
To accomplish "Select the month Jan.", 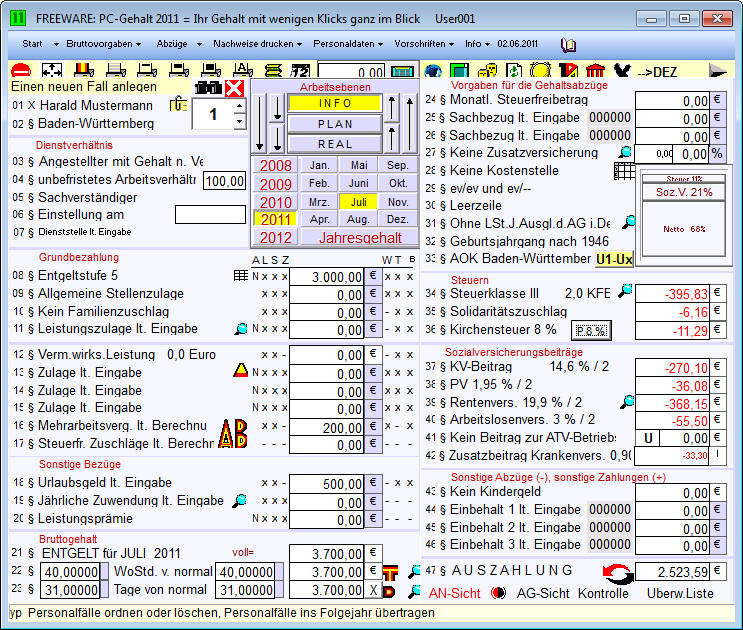I will point(319,165).
